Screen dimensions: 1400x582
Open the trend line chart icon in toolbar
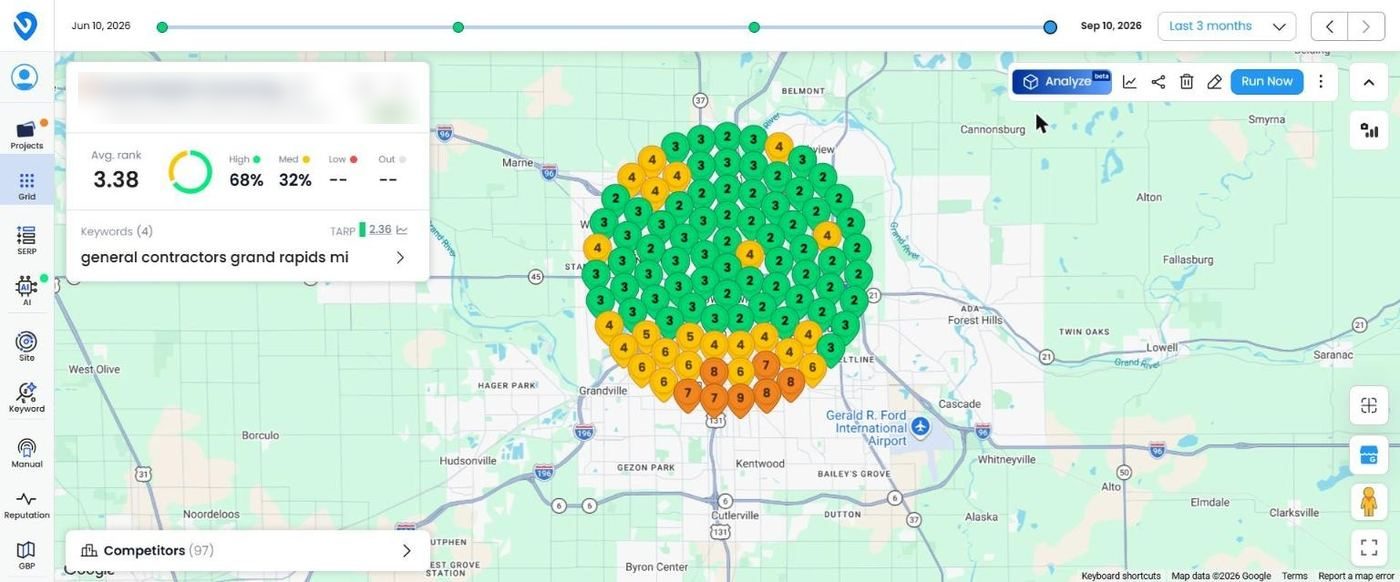(x=1130, y=82)
